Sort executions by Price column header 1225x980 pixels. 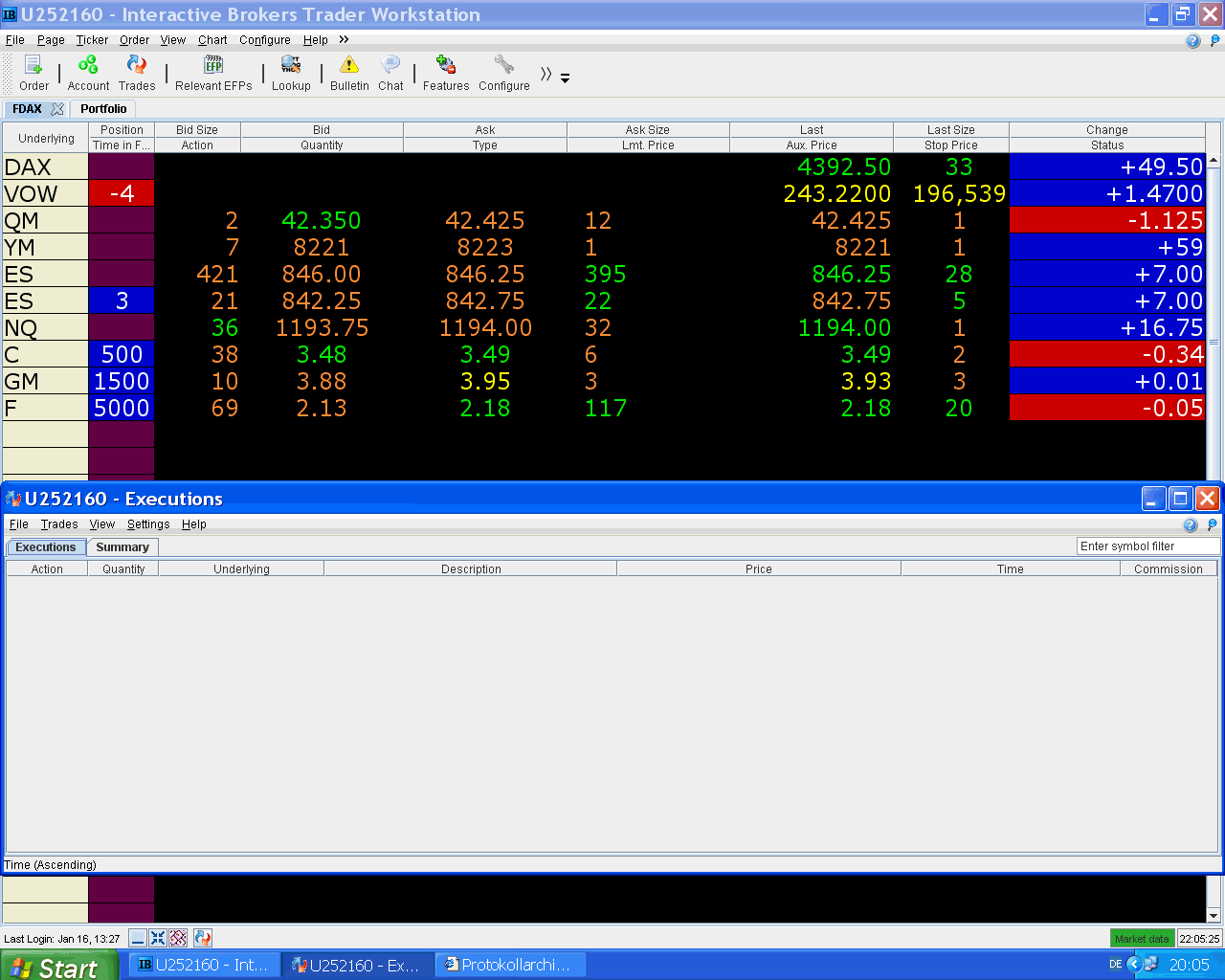(759, 568)
